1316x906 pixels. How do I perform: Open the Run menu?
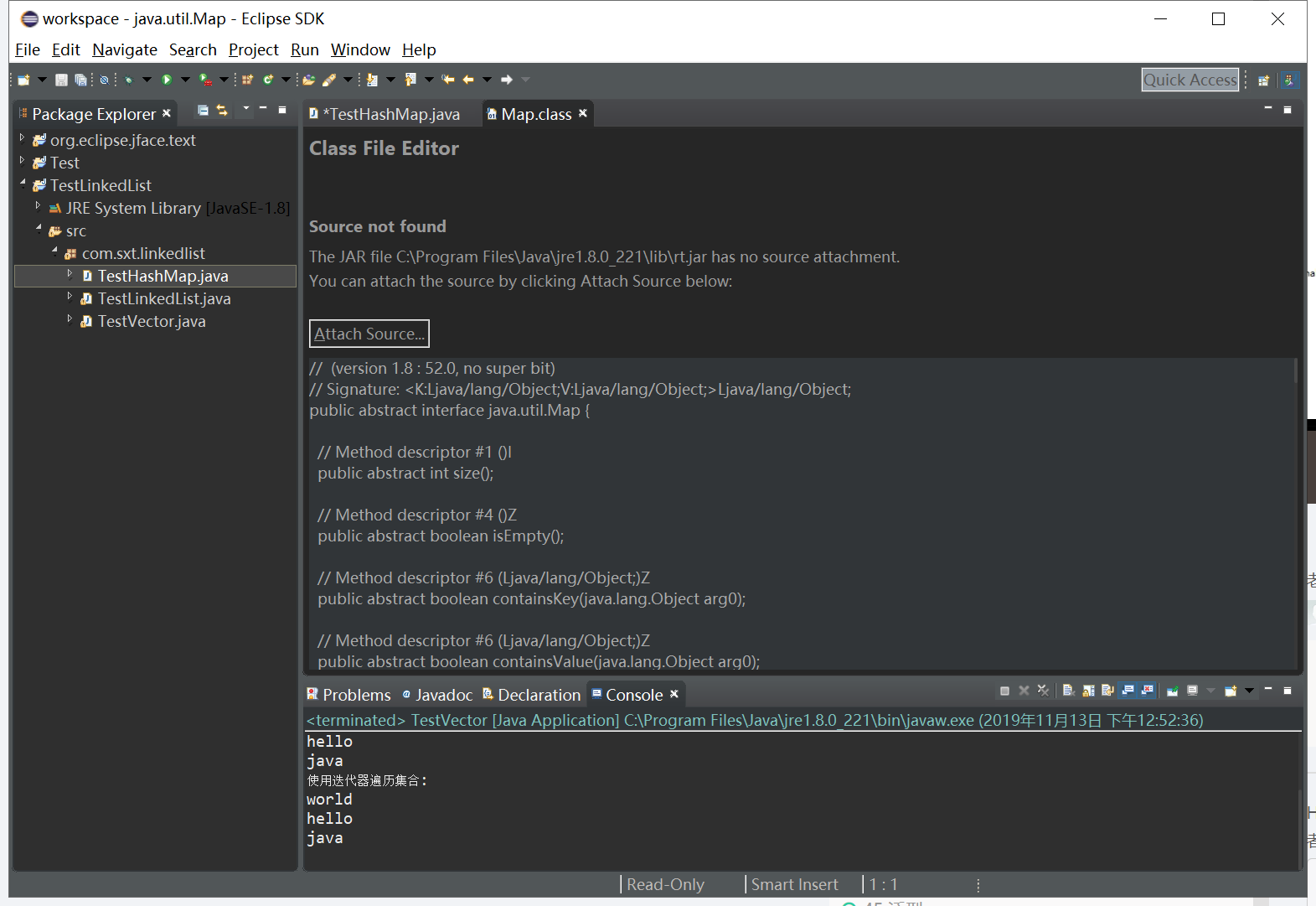pyautogui.click(x=305, y=49)
